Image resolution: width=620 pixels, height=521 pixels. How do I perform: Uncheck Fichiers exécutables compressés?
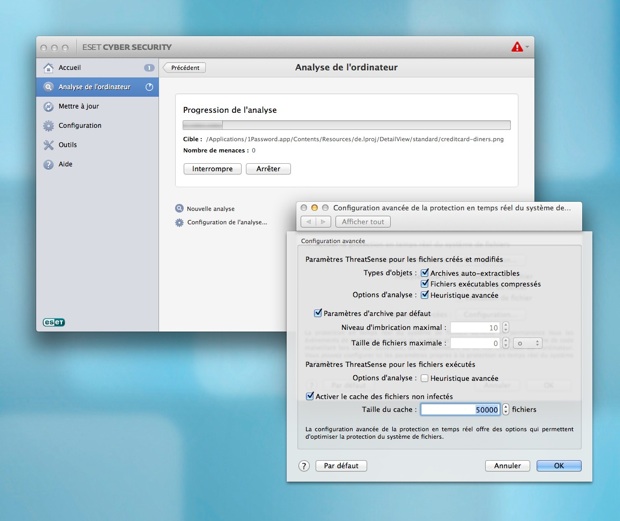tap(425, 284)
